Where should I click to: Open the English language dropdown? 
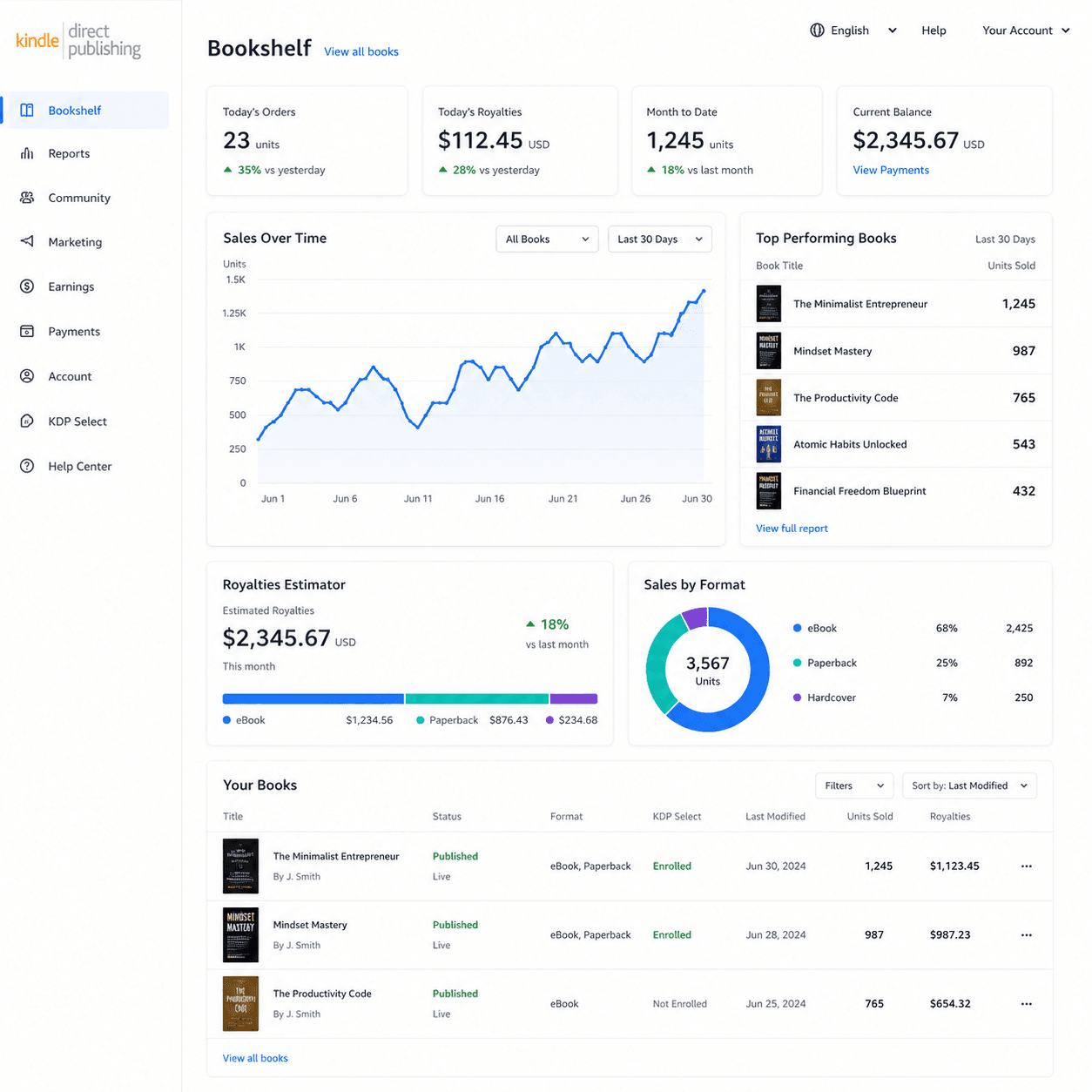(853, 30)
